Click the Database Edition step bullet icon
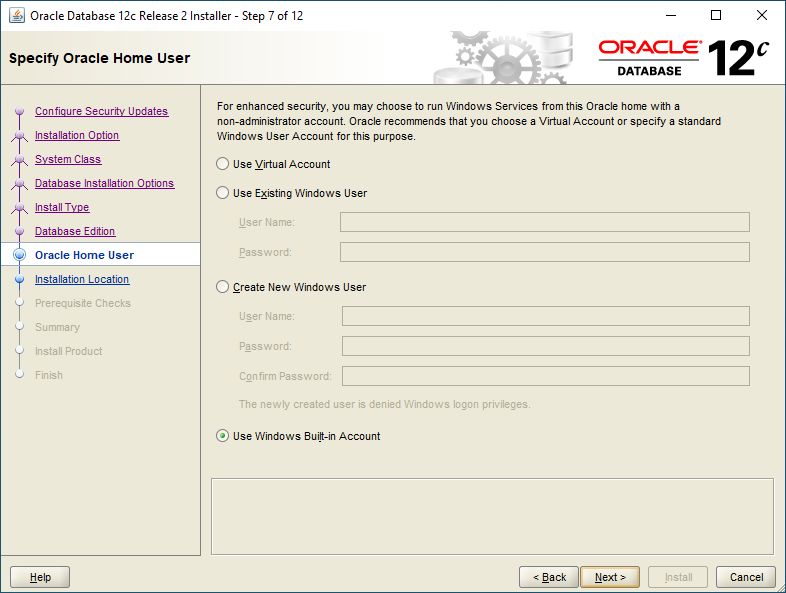This screenshot has width=786, height=593. (x=20, y=231)
